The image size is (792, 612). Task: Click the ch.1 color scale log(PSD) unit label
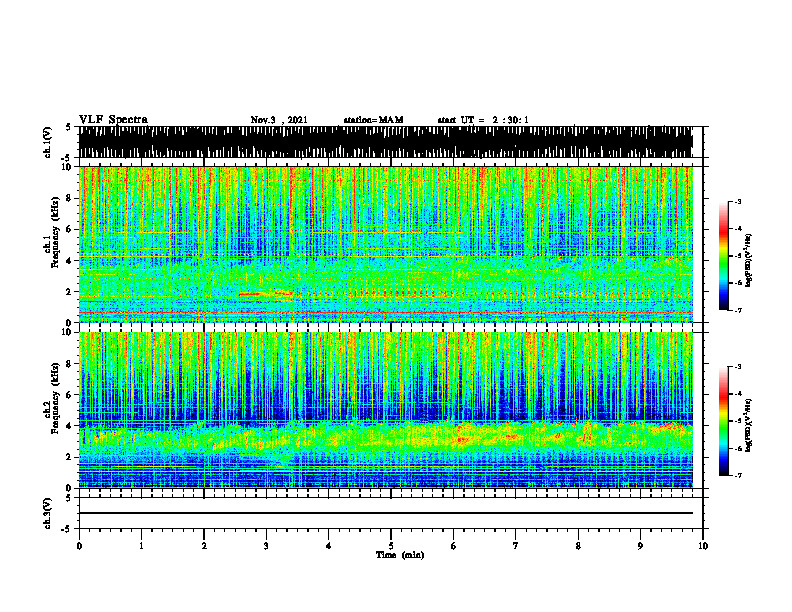749,260
